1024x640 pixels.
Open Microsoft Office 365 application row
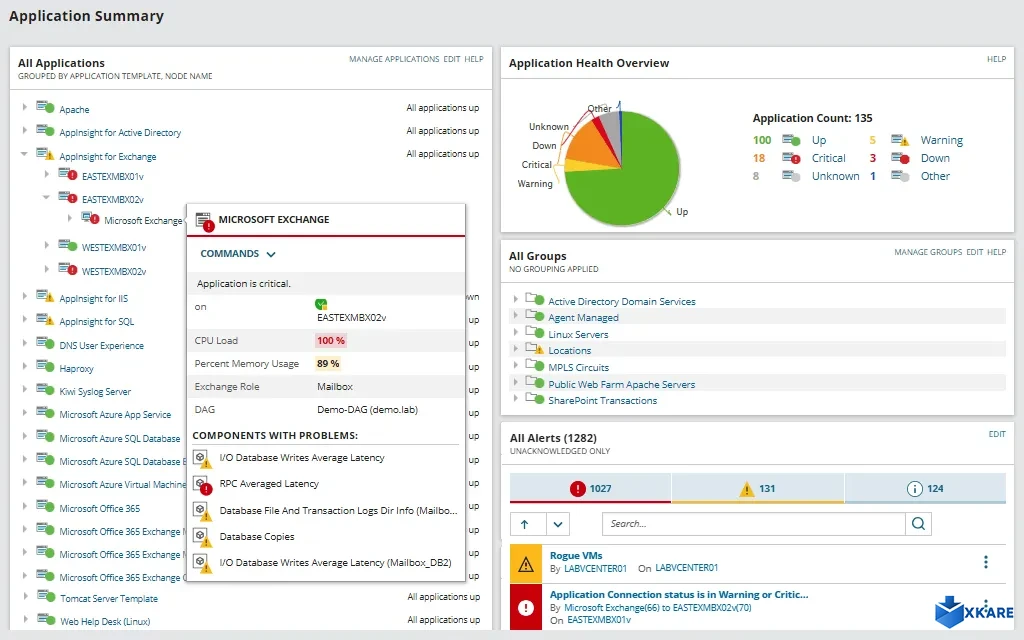[x=99, y=508]
